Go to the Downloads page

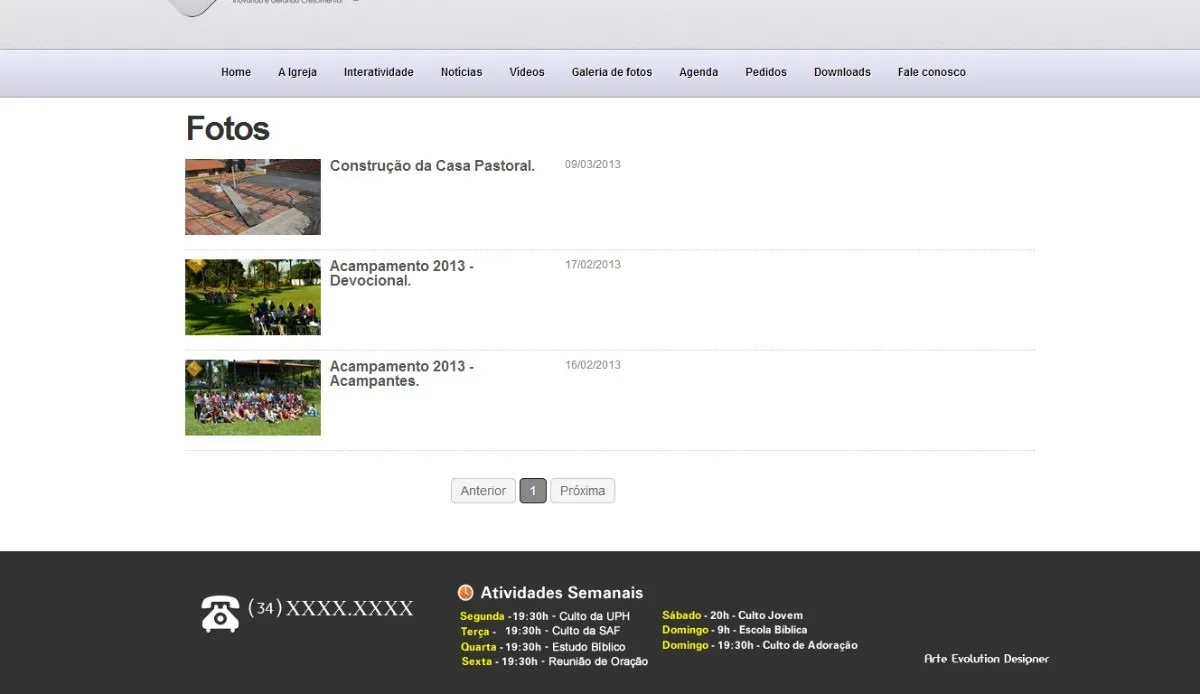tap(842, 72)
